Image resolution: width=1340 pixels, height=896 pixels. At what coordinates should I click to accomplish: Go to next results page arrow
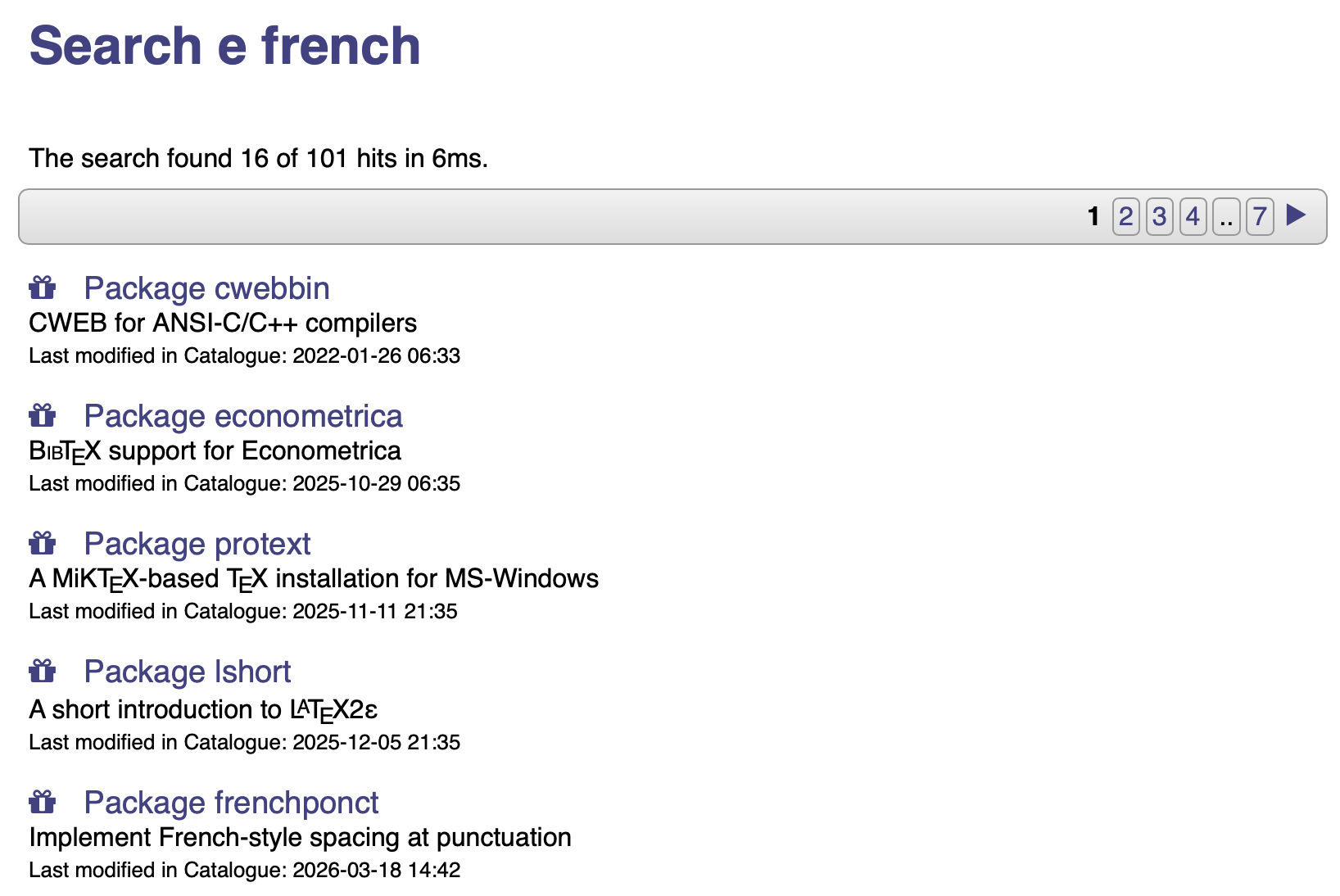pos(1296,215)
